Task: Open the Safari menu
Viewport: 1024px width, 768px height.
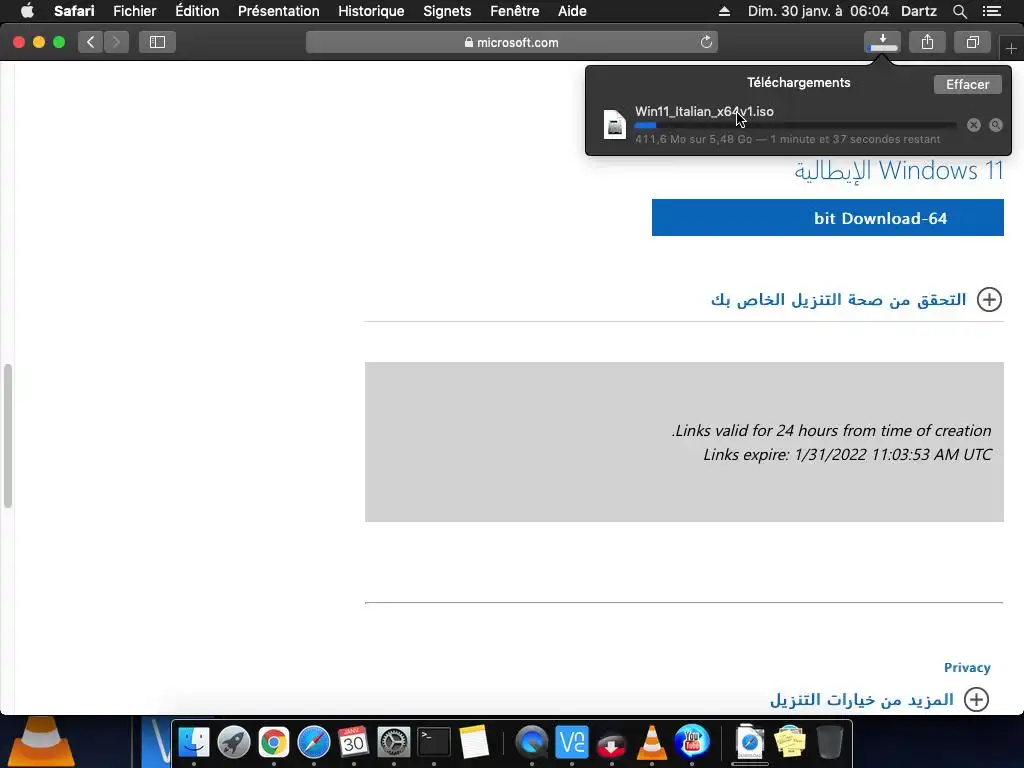Action: 74,11
